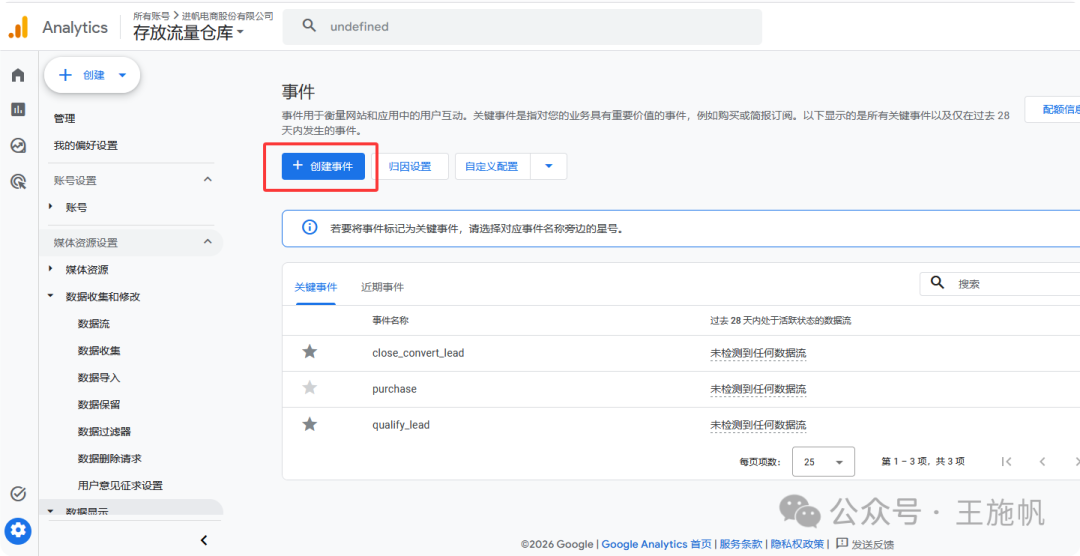This screenshot has width=1080, height=556.
Task: Open the Home icon in left rail
Action: [x=18, y=75]
